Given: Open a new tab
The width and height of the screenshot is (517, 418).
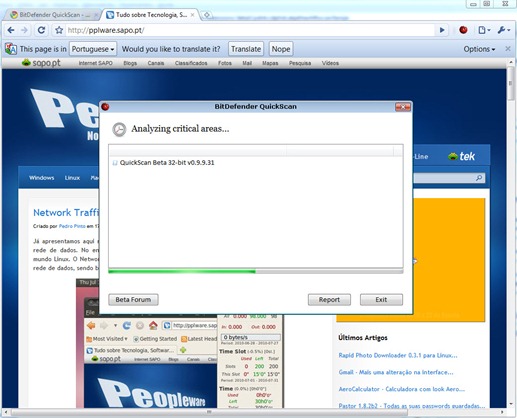Looking at the screenshot, I should 207,15.
